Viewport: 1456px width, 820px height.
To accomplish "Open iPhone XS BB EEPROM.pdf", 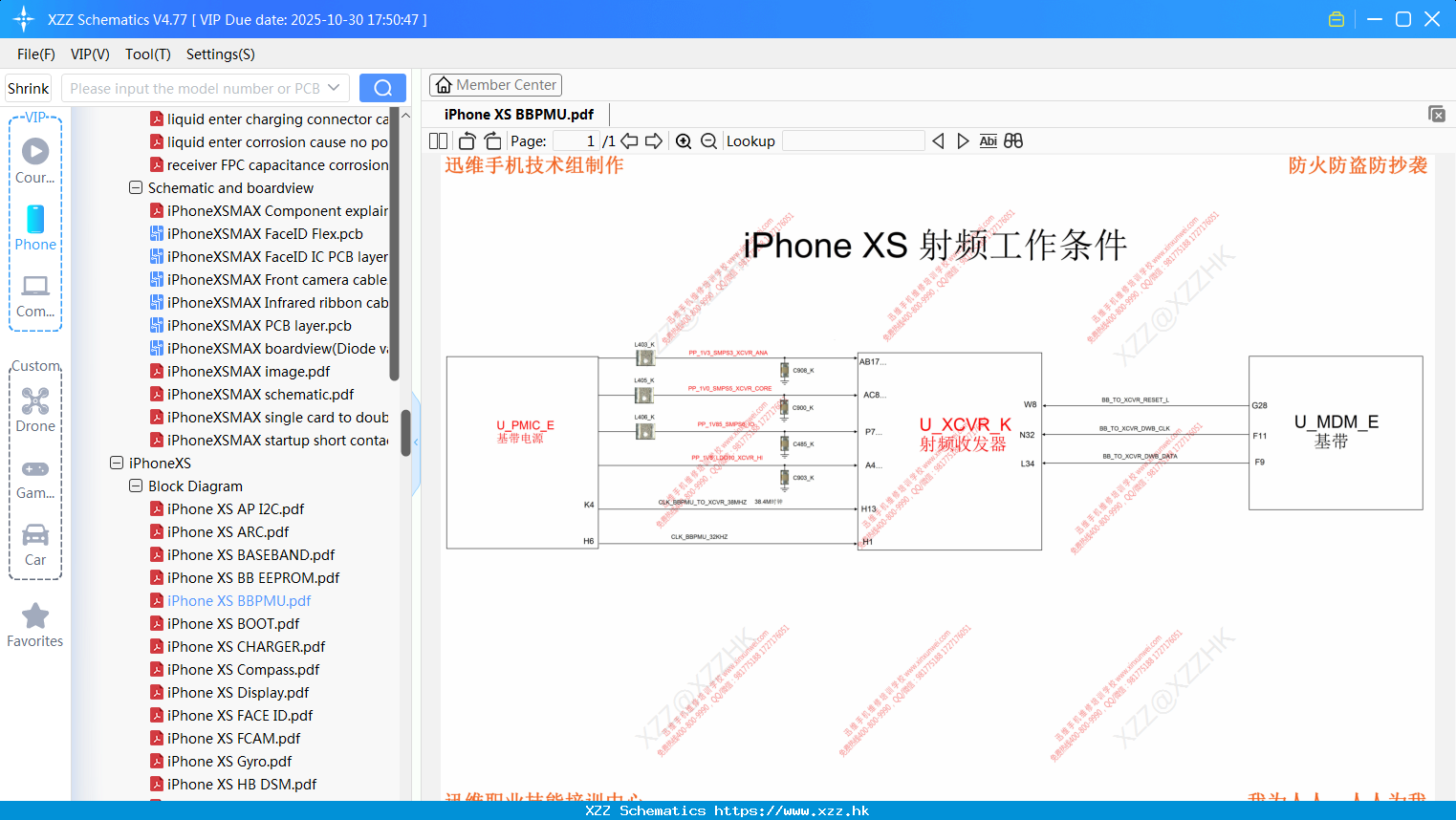I will [x=253, y=578].
